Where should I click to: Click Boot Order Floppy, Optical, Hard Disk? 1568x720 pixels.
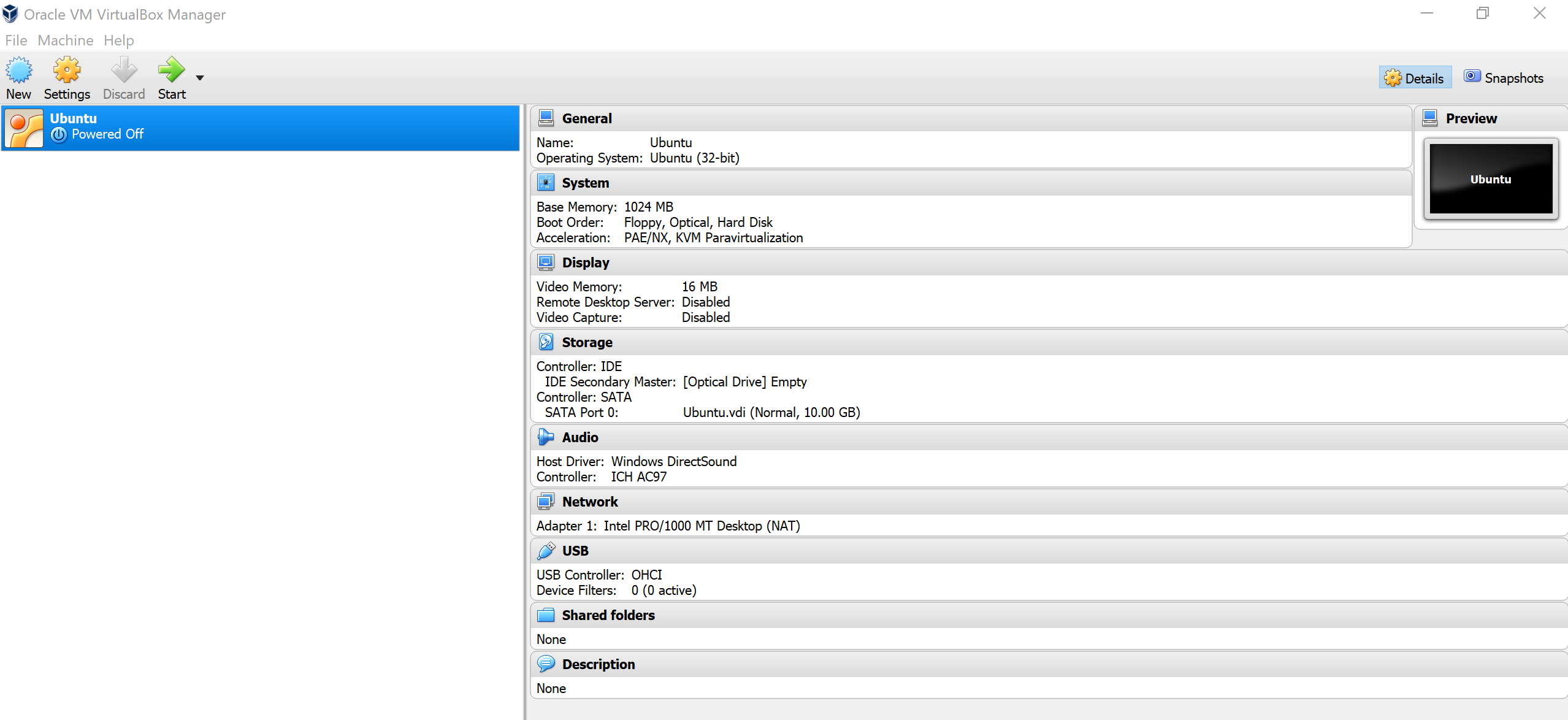(x=698, y=222)
